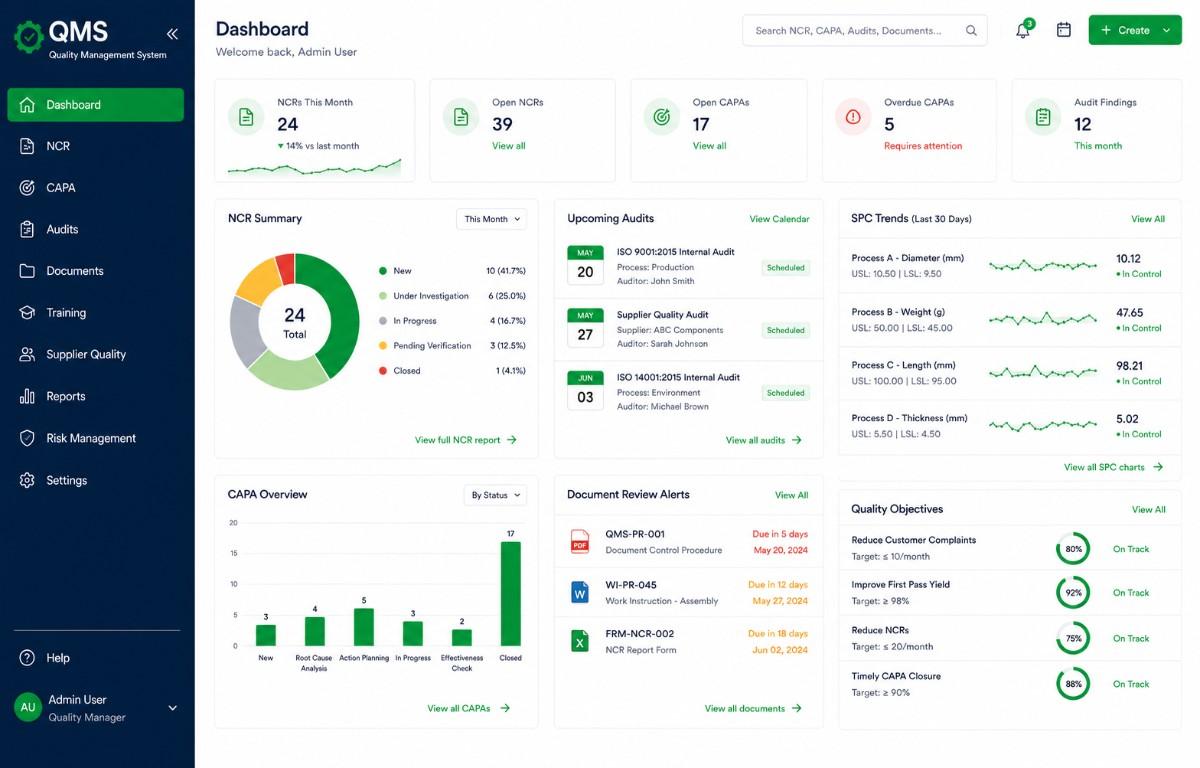Click Scheduled badge for Supplier Quality Audit

tap(786, 330)
